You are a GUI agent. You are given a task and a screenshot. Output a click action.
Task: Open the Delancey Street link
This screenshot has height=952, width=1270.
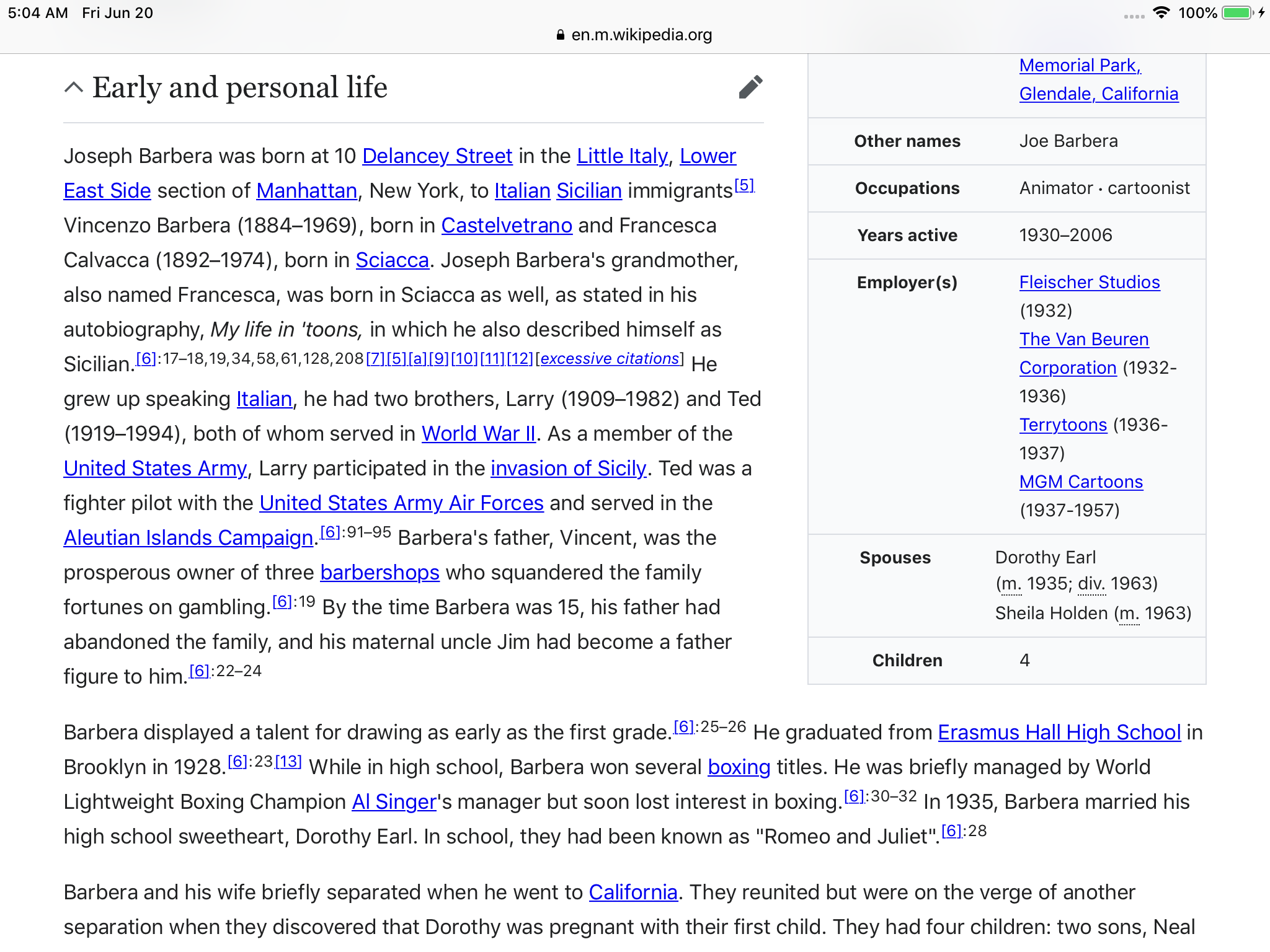tap(437, 156)
